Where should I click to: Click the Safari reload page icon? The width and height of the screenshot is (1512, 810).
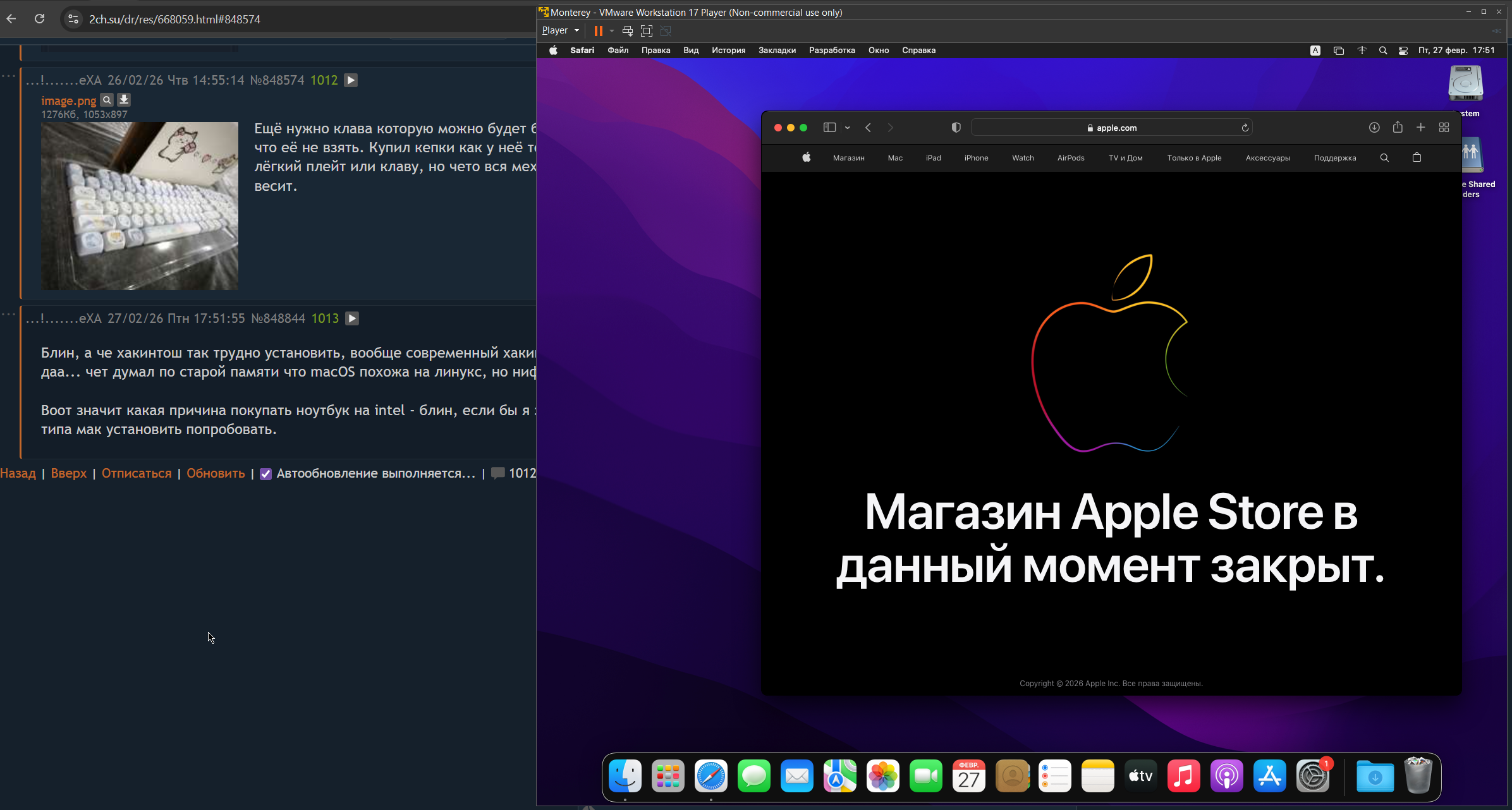1245,128
